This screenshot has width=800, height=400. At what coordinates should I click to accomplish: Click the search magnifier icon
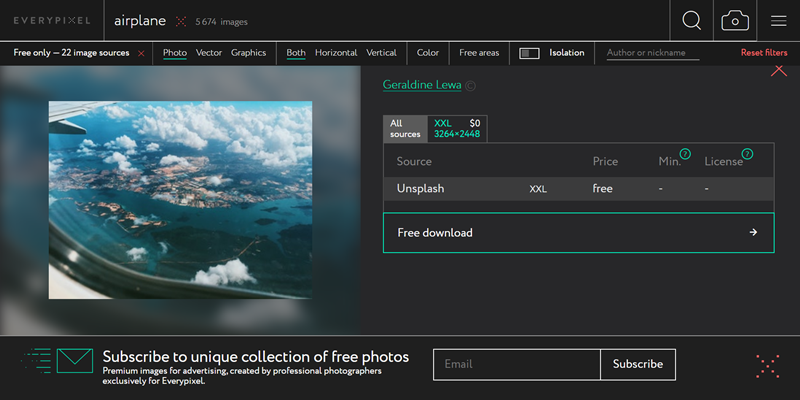click(691, 20)
